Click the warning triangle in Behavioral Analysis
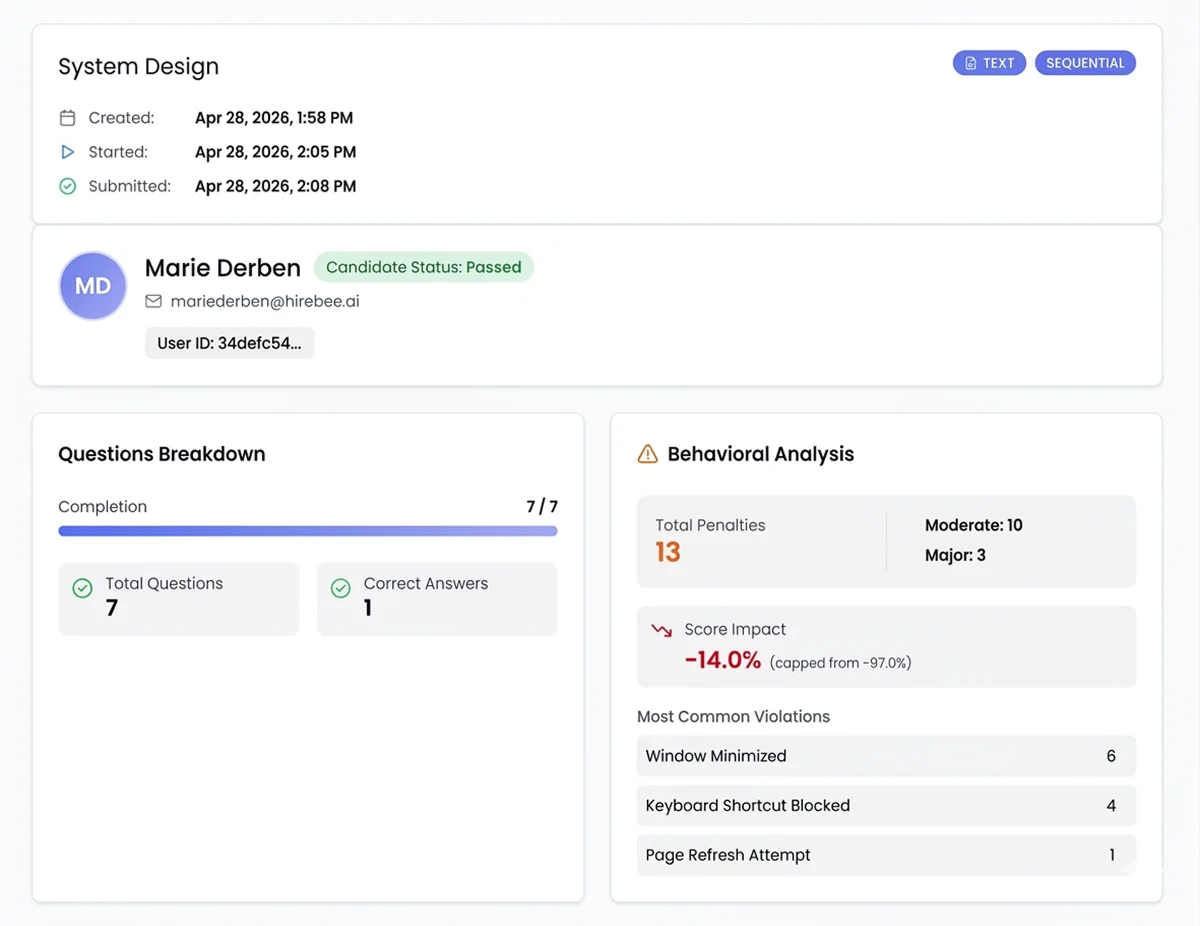Image resolution: width=1200 pixels, height=926 pixels. pyautogui.click(x=647, y=454)
